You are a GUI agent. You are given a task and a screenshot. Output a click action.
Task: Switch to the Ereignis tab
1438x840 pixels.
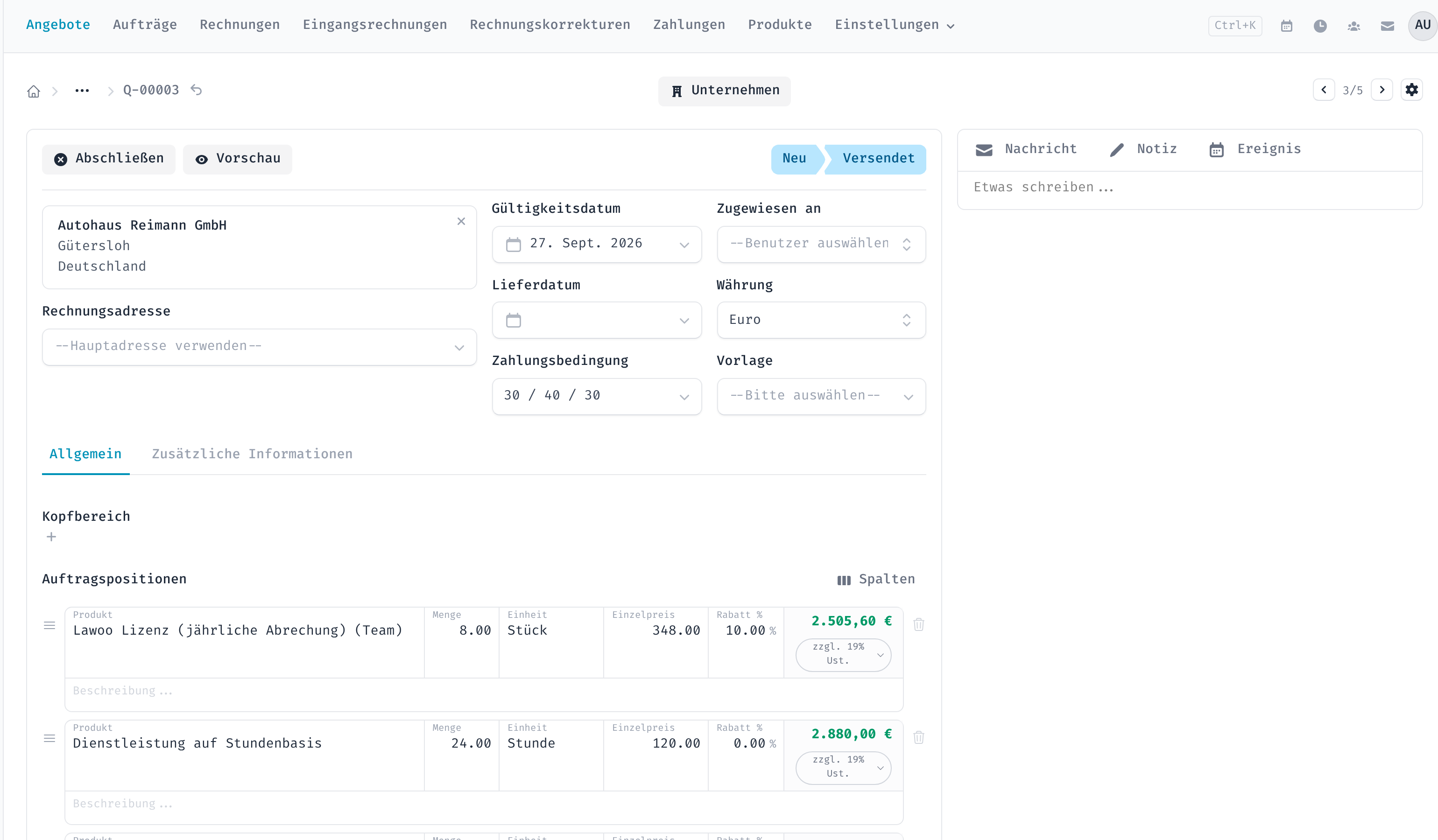[x=1255, y=149]
